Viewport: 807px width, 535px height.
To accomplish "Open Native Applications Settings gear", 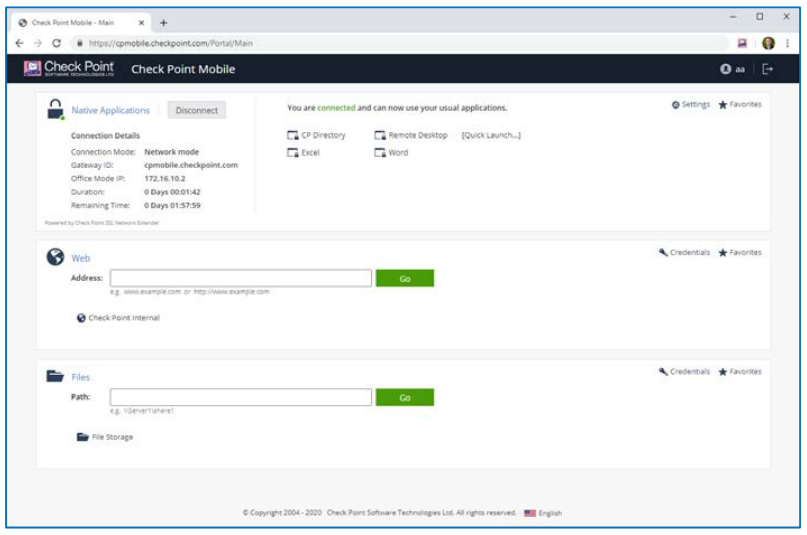I will [690, 104].
